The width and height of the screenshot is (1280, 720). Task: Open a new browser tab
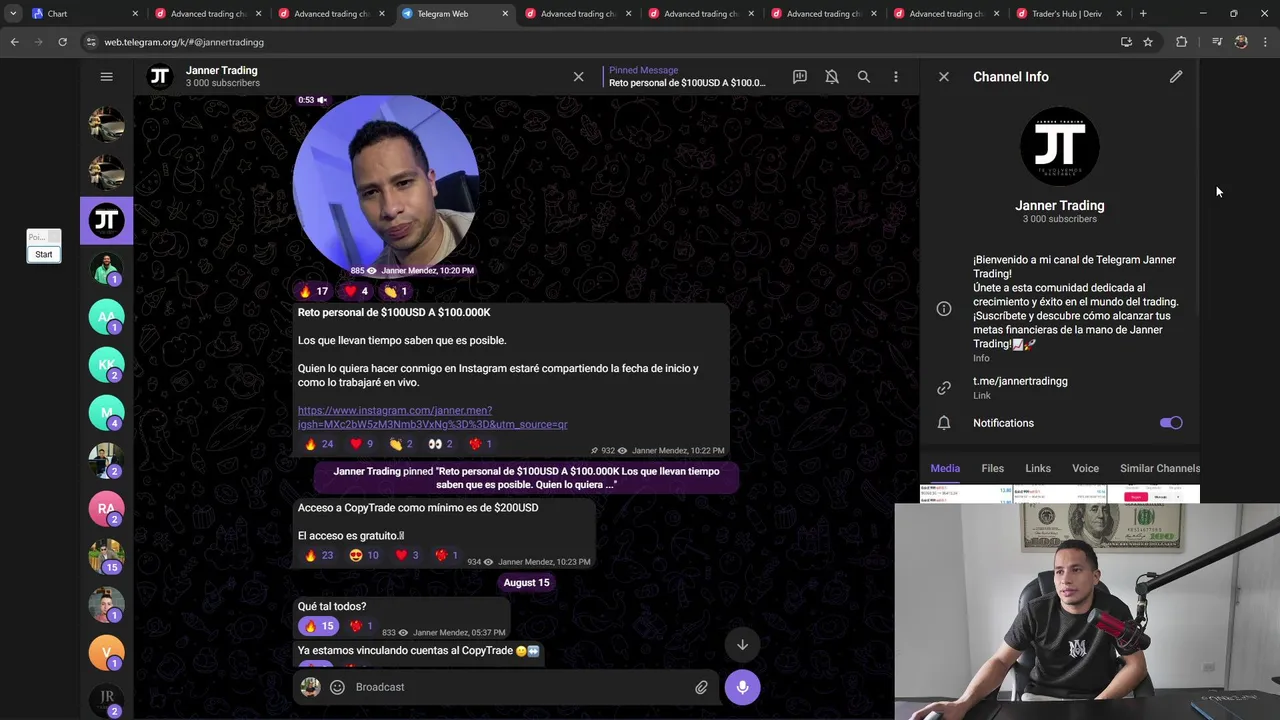[1143, 14]
